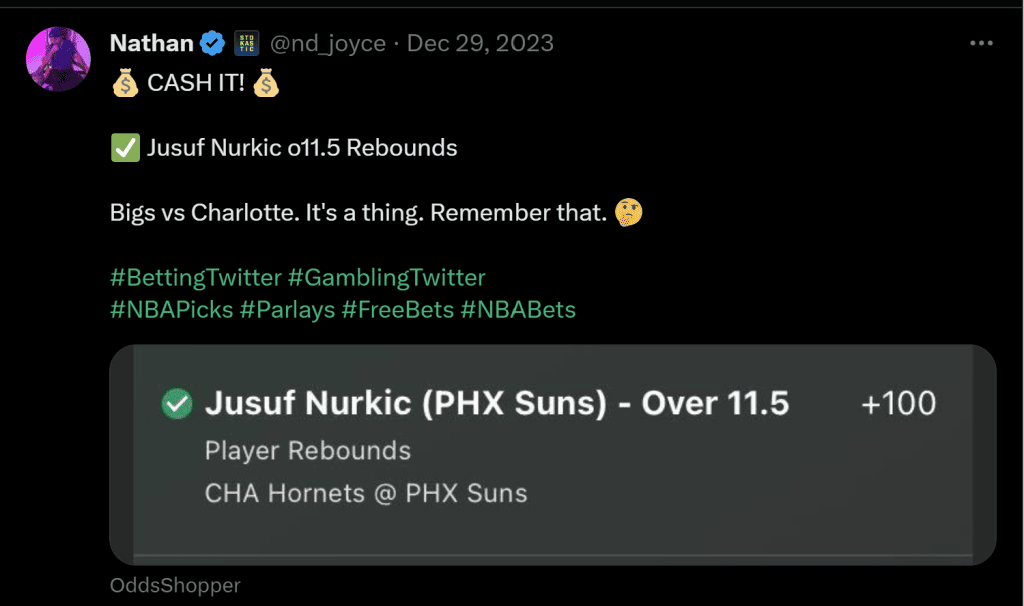Screen dimensions: 1024x606
Task: Open Nathan's profile avatar
Action: (58, 59)
